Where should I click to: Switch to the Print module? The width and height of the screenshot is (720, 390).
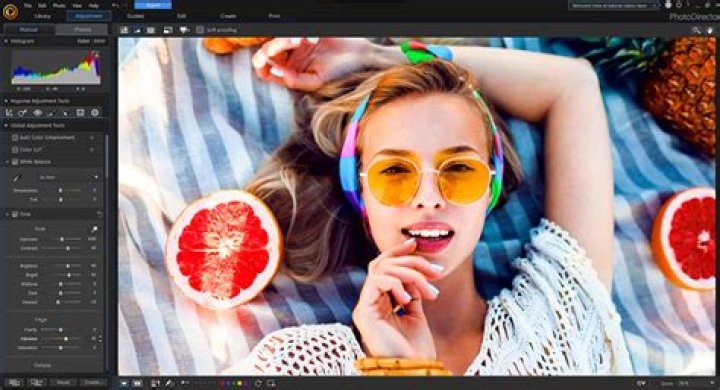pyautogui.click(x=274, y=16)
